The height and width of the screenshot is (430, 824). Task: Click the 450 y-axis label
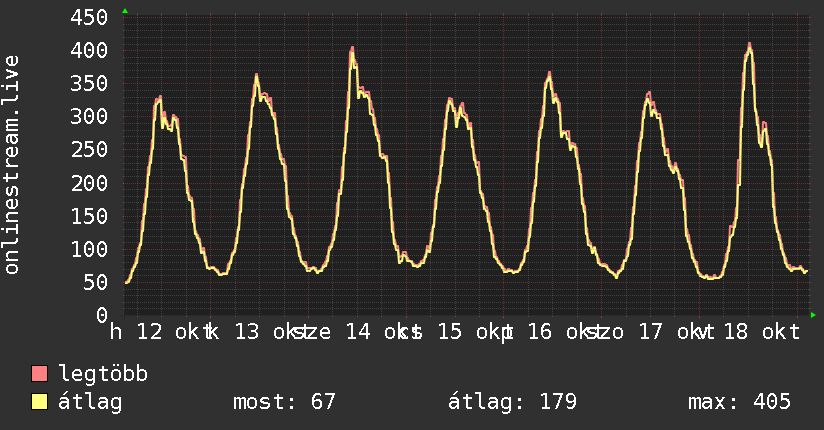[89, 17]
